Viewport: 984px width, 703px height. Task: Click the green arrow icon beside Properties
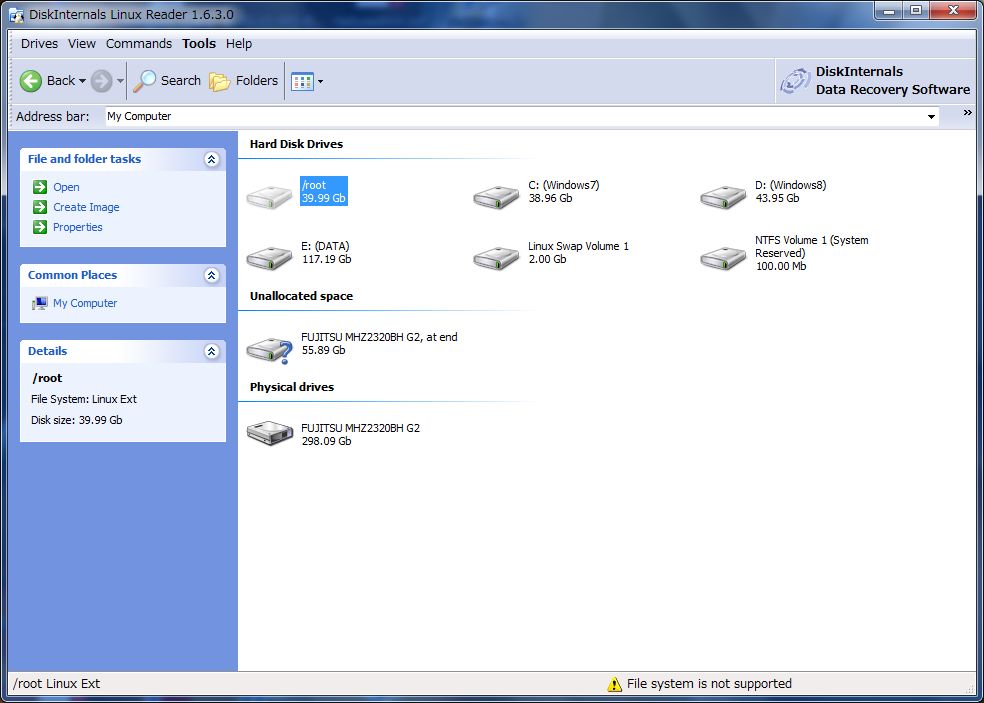pyautogui.click(x=40, y=227)
